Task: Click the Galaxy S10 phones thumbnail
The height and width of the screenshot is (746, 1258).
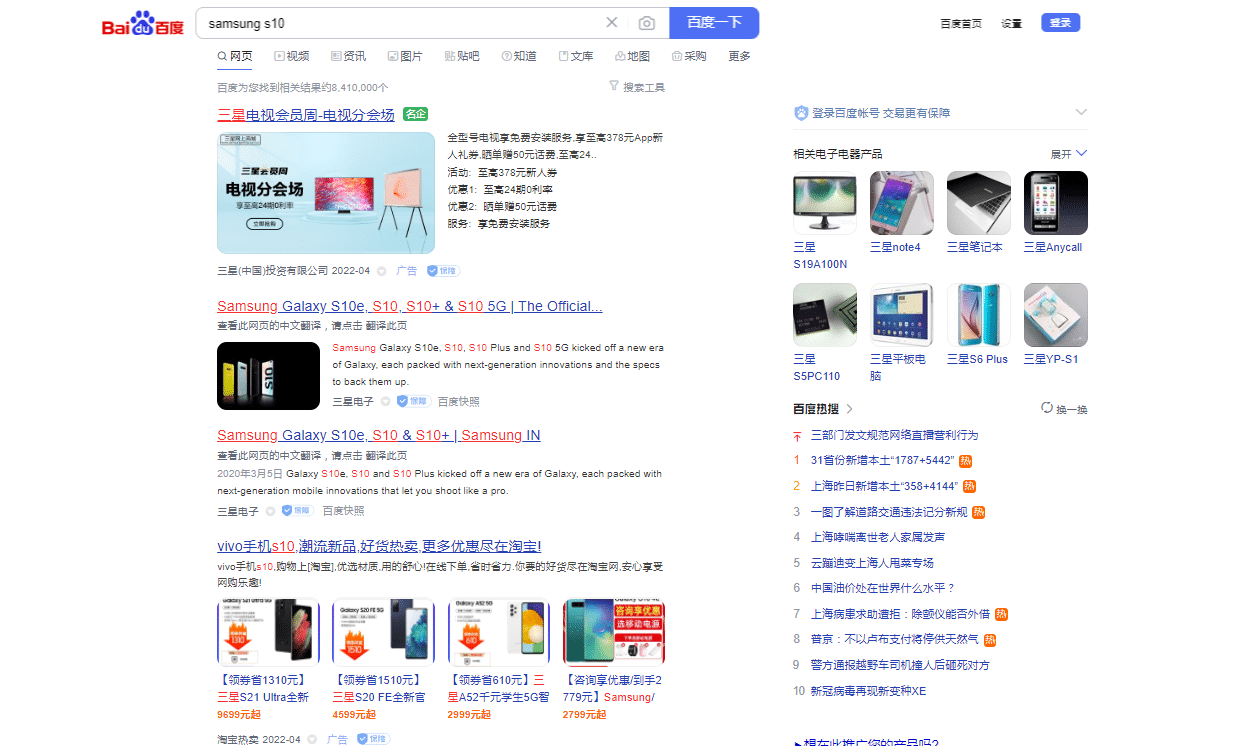Action: point(268,376)
